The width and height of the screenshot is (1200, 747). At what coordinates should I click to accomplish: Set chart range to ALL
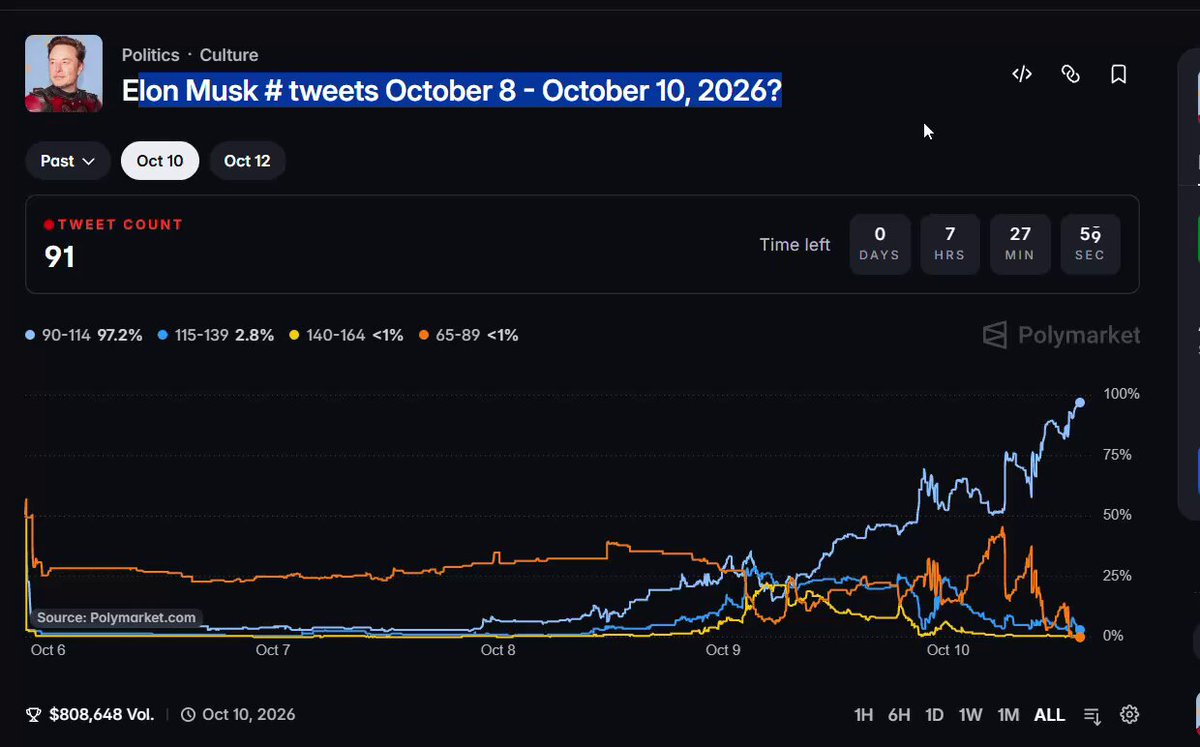[1049, 715]
